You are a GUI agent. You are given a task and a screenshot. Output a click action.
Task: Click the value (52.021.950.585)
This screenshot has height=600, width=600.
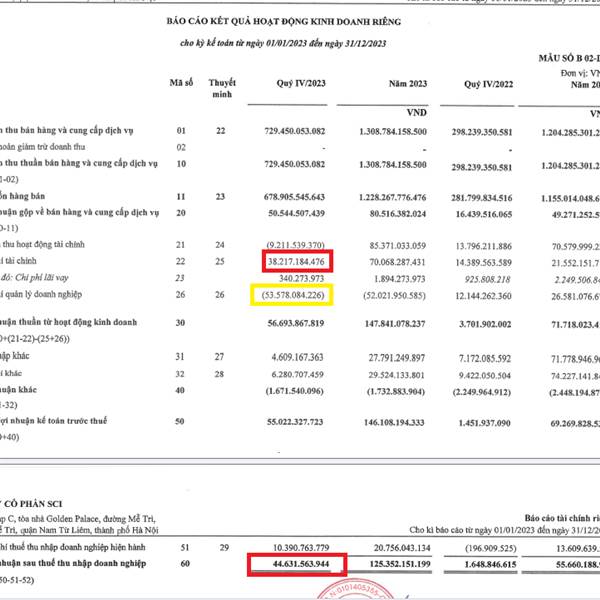click(x=395, y=295)
